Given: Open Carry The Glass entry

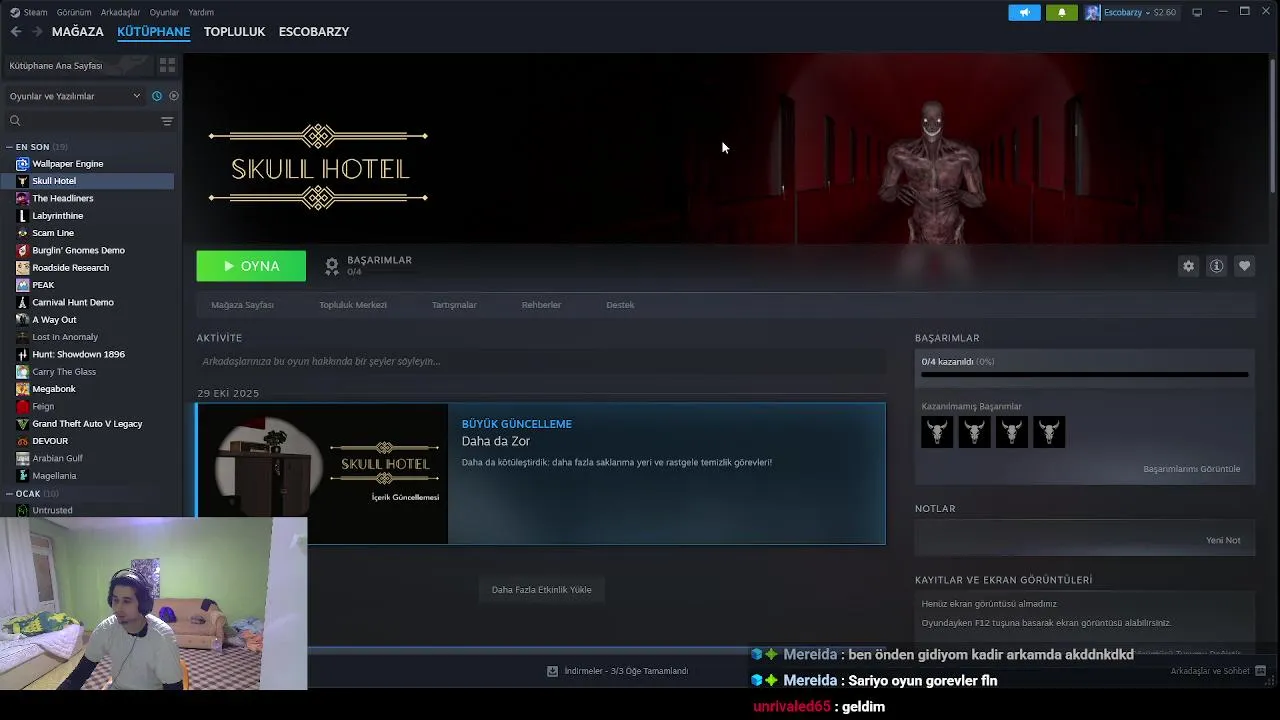Looking at the screenshot, I should (64, 372).
